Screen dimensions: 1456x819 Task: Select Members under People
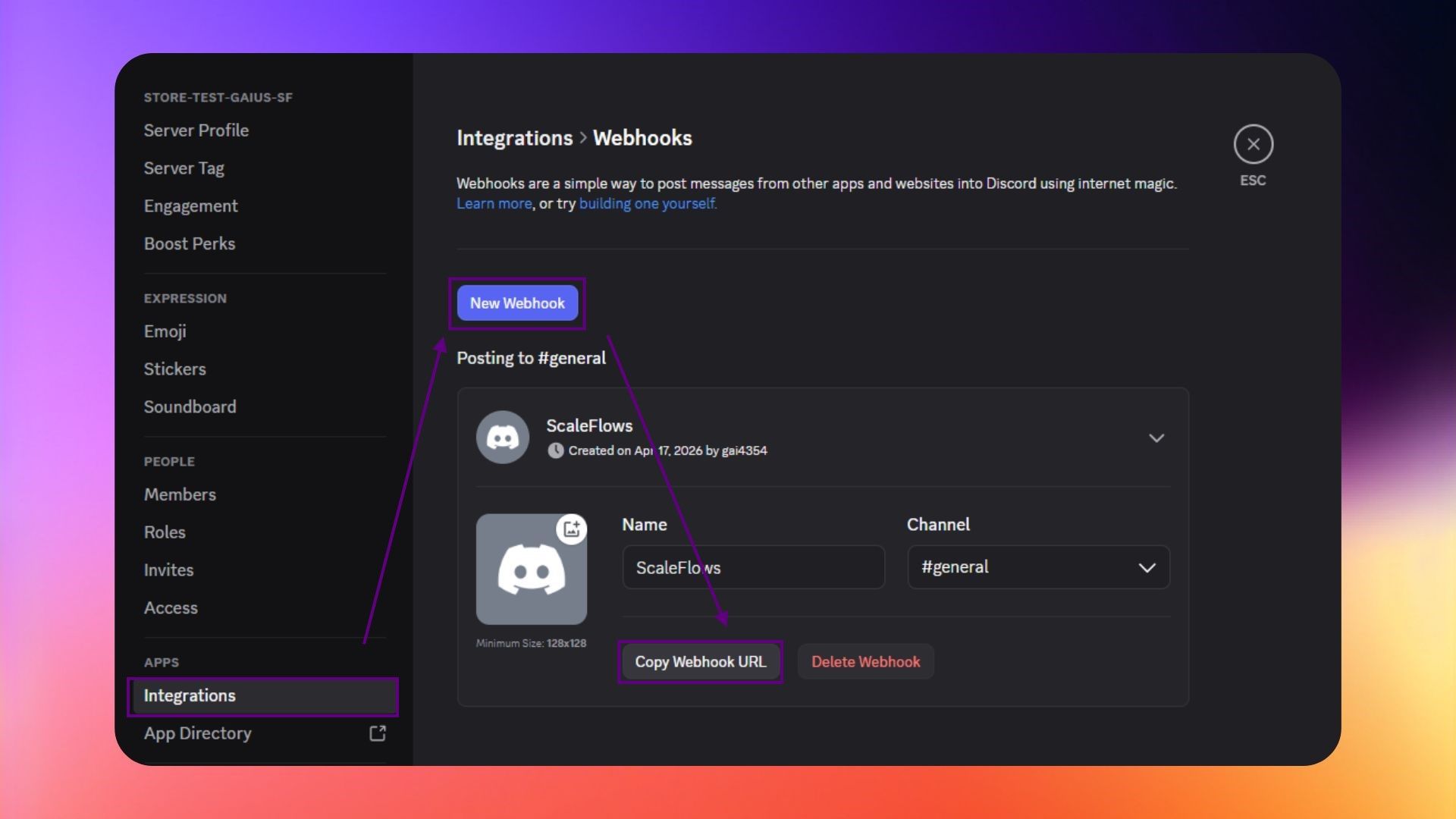coord(180,494)
